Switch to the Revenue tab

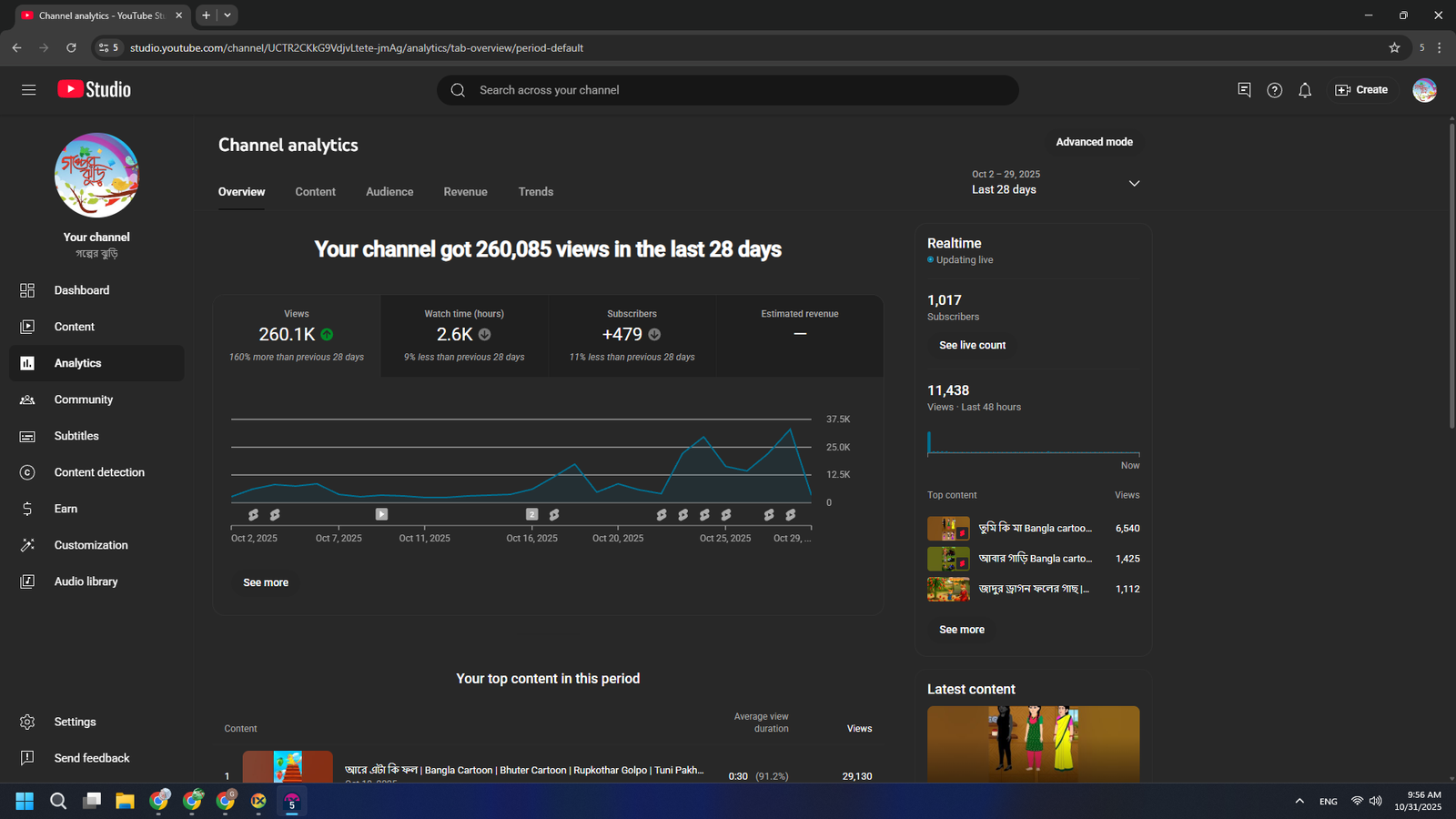pos(465,192)
